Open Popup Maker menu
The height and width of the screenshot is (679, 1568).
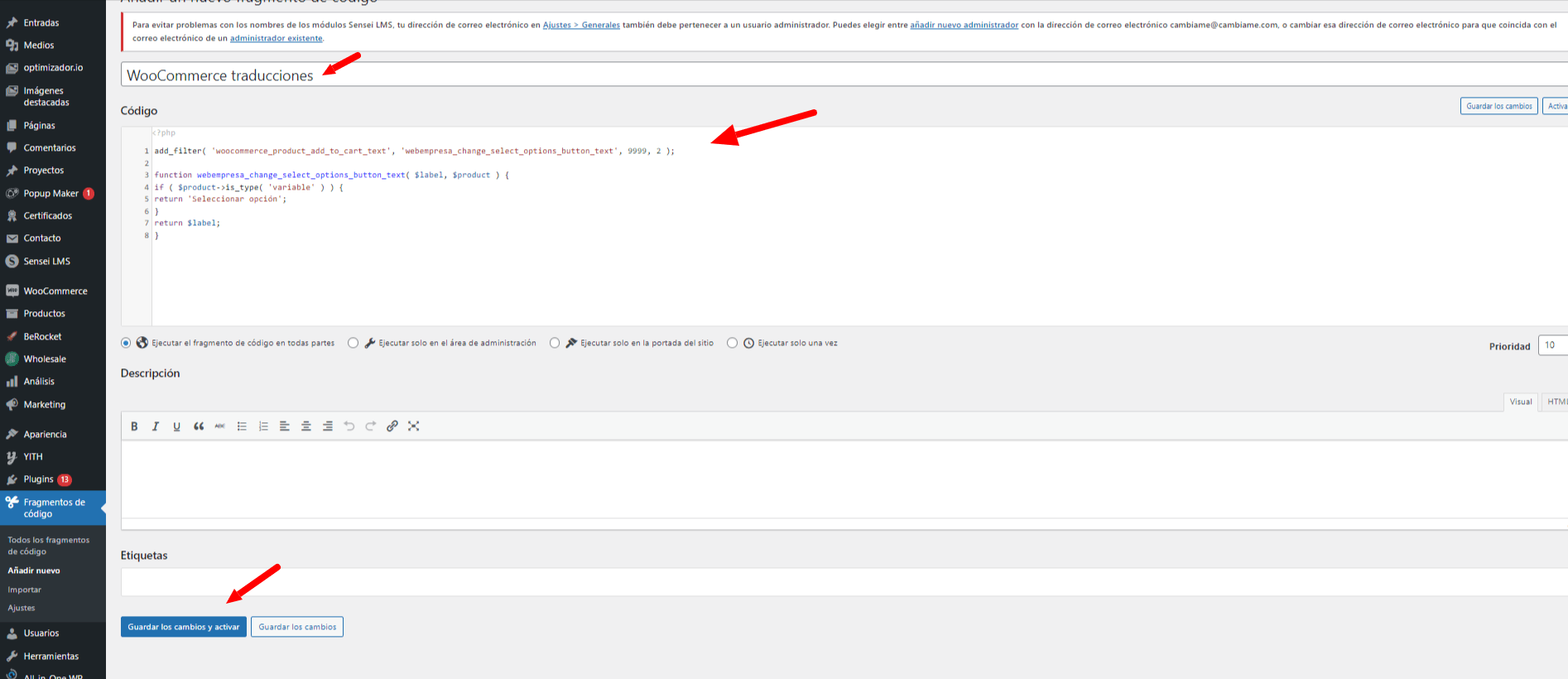[x=53, y=194]
